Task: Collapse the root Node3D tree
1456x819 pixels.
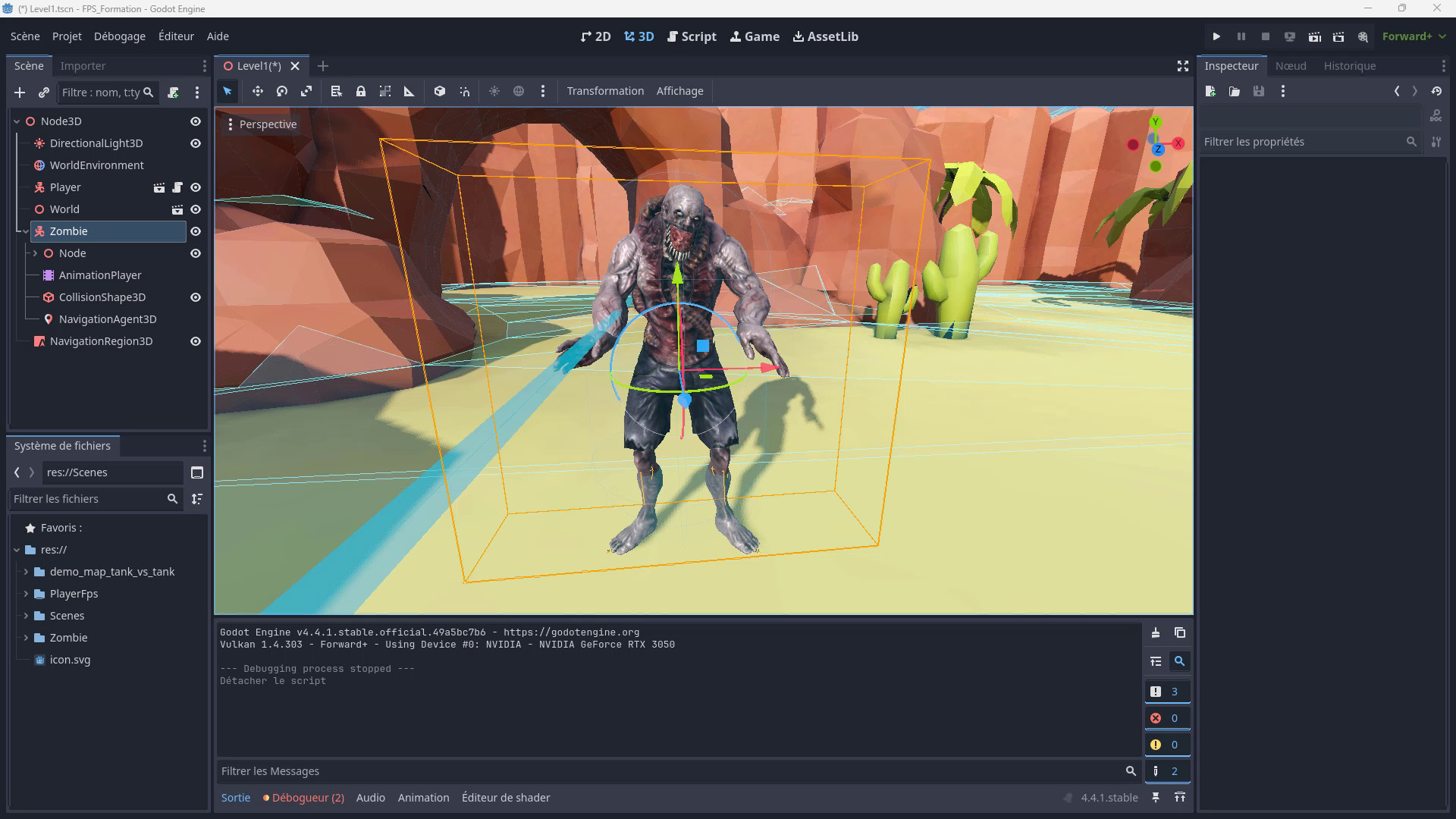Action: tap(17, 121)
